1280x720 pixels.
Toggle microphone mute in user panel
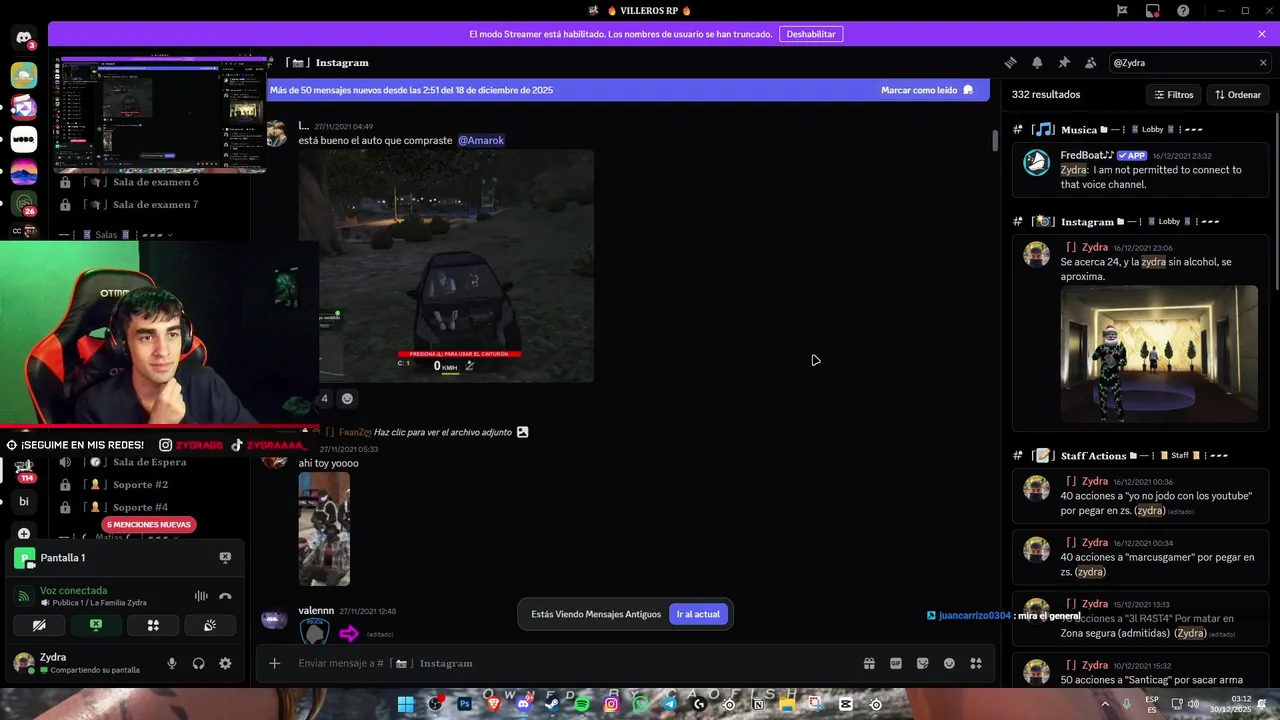click(172, 663)
